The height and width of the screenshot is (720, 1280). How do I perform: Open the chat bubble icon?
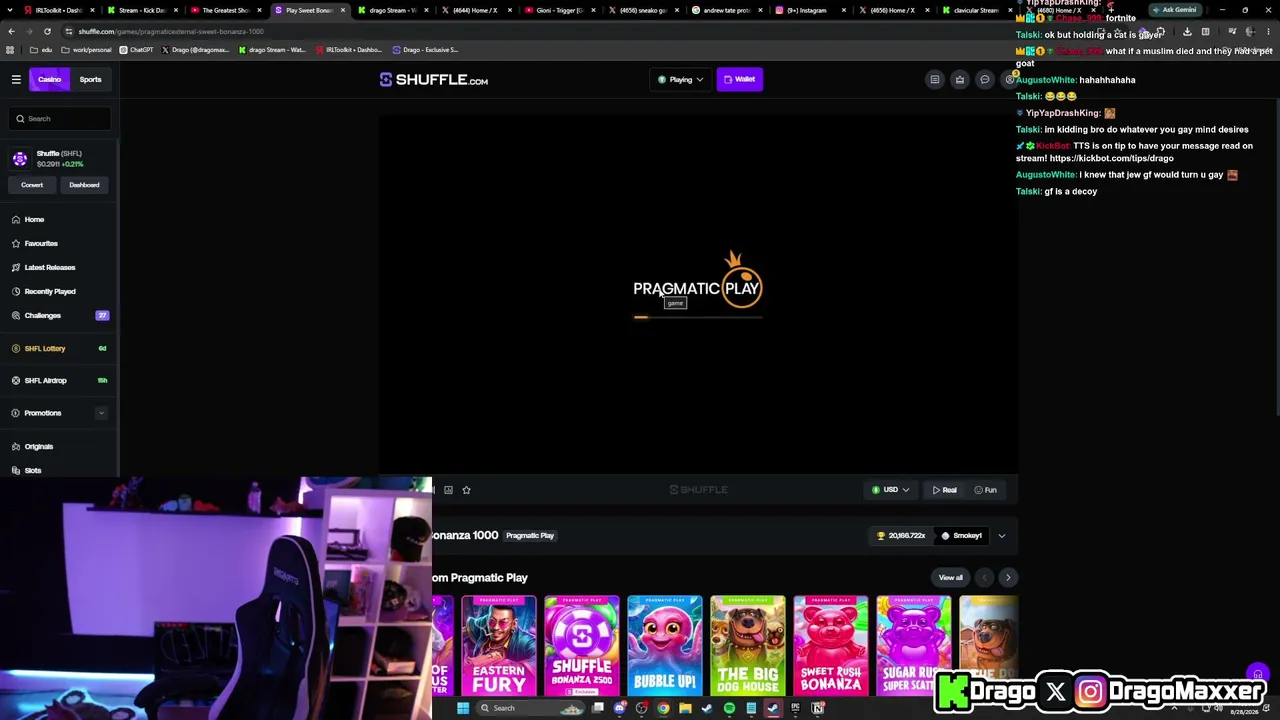coord(984,79)
